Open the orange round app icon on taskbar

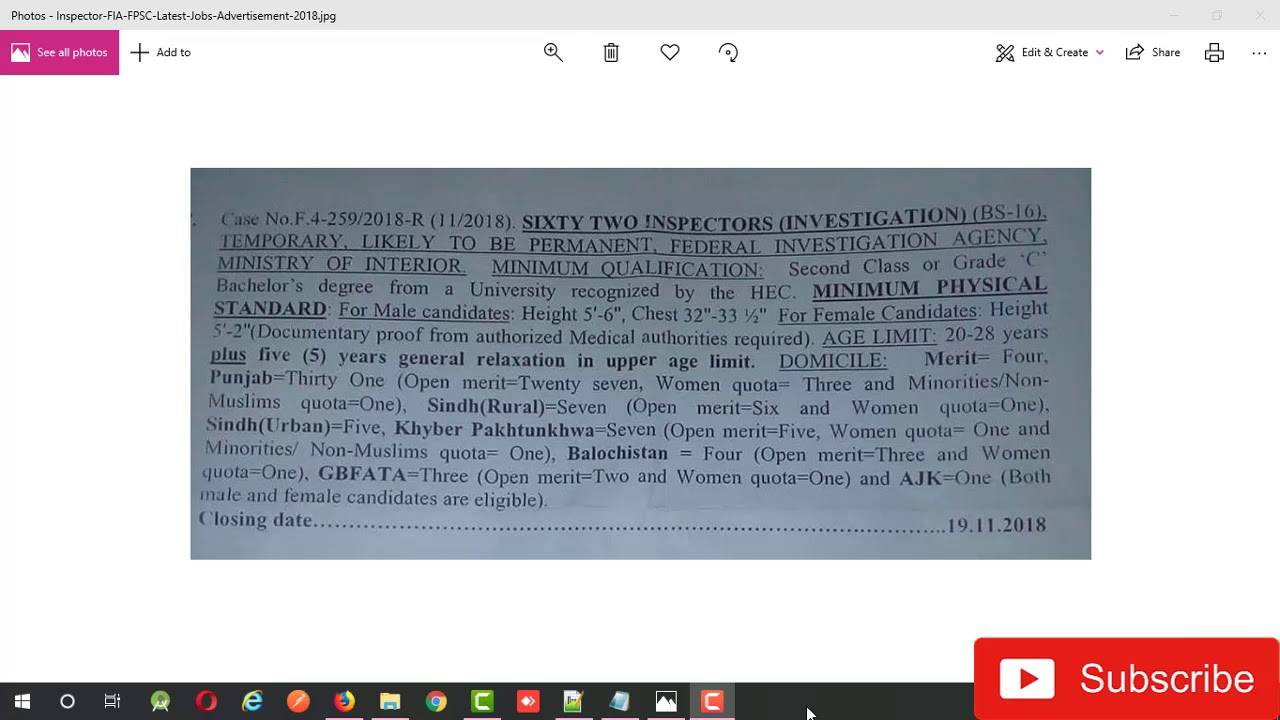pos(298,702)
